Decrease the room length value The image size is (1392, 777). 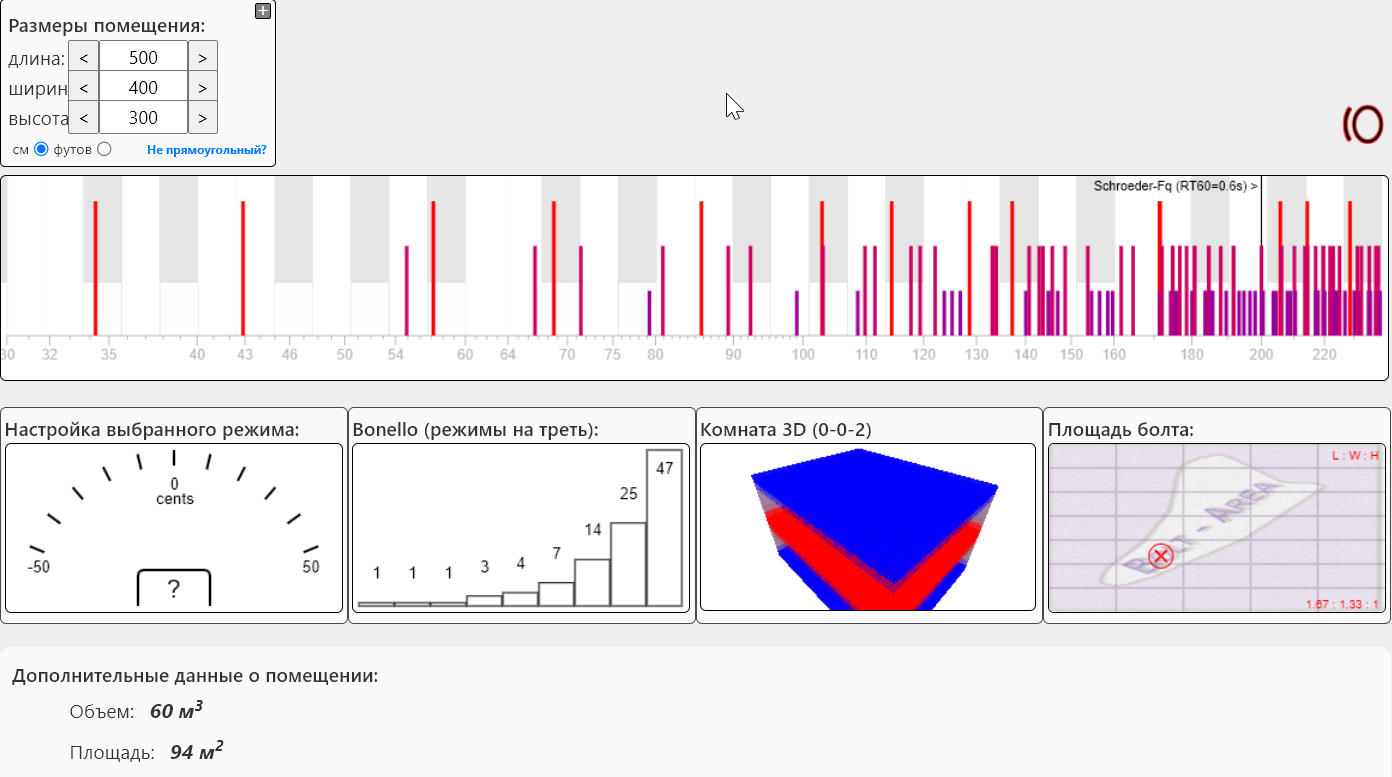[84, 58]
